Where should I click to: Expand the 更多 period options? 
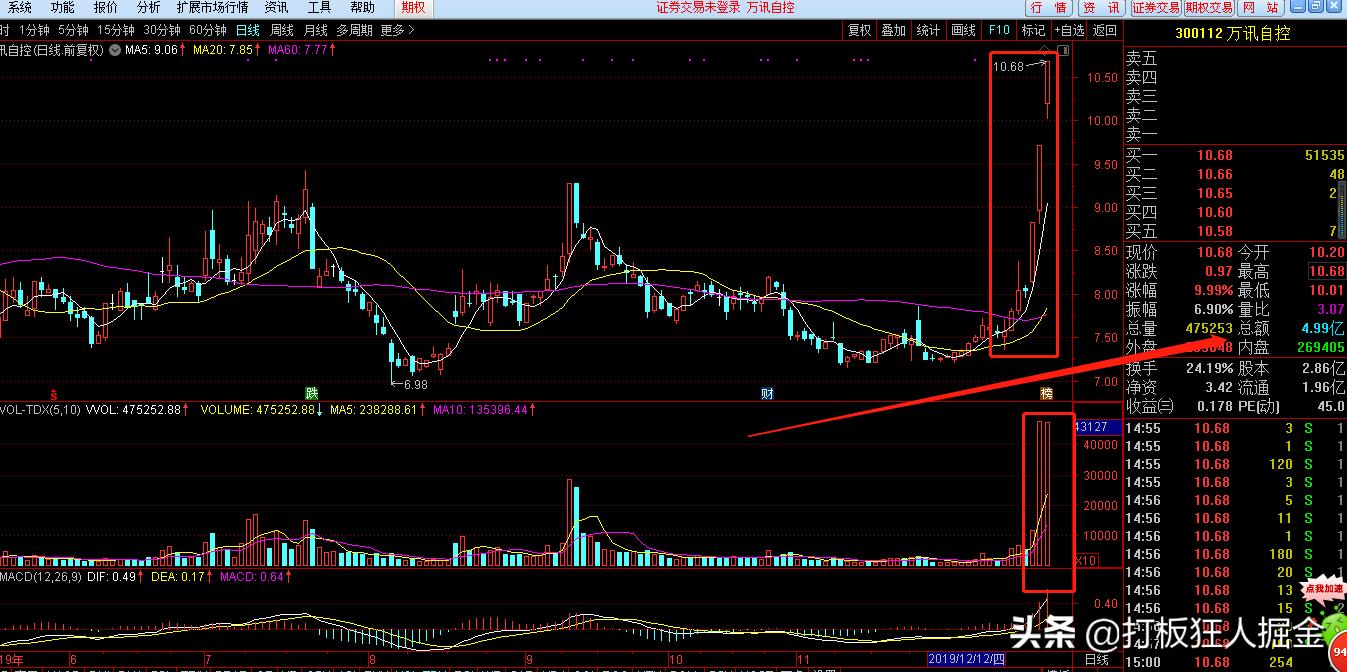tap(396, 30)
